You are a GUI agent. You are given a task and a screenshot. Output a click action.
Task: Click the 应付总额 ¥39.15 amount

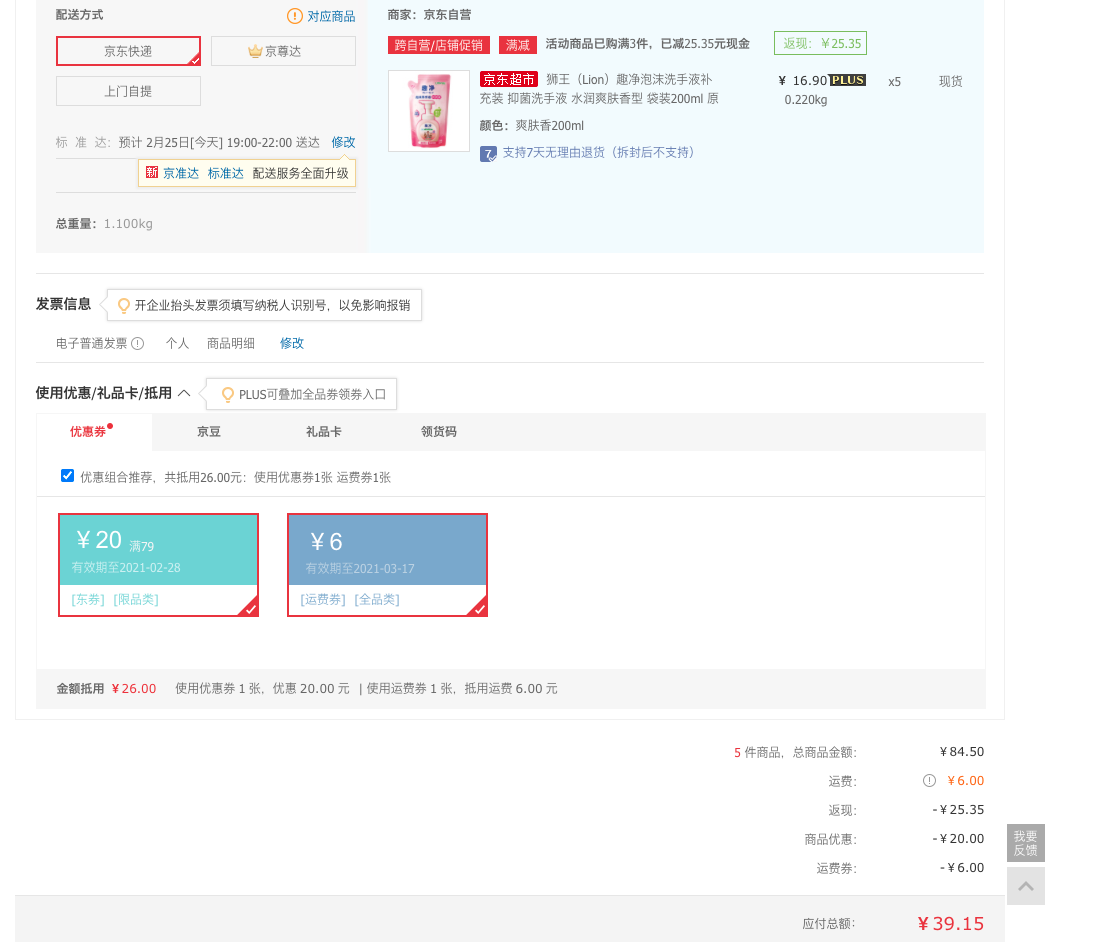click(x=950, y=924)
